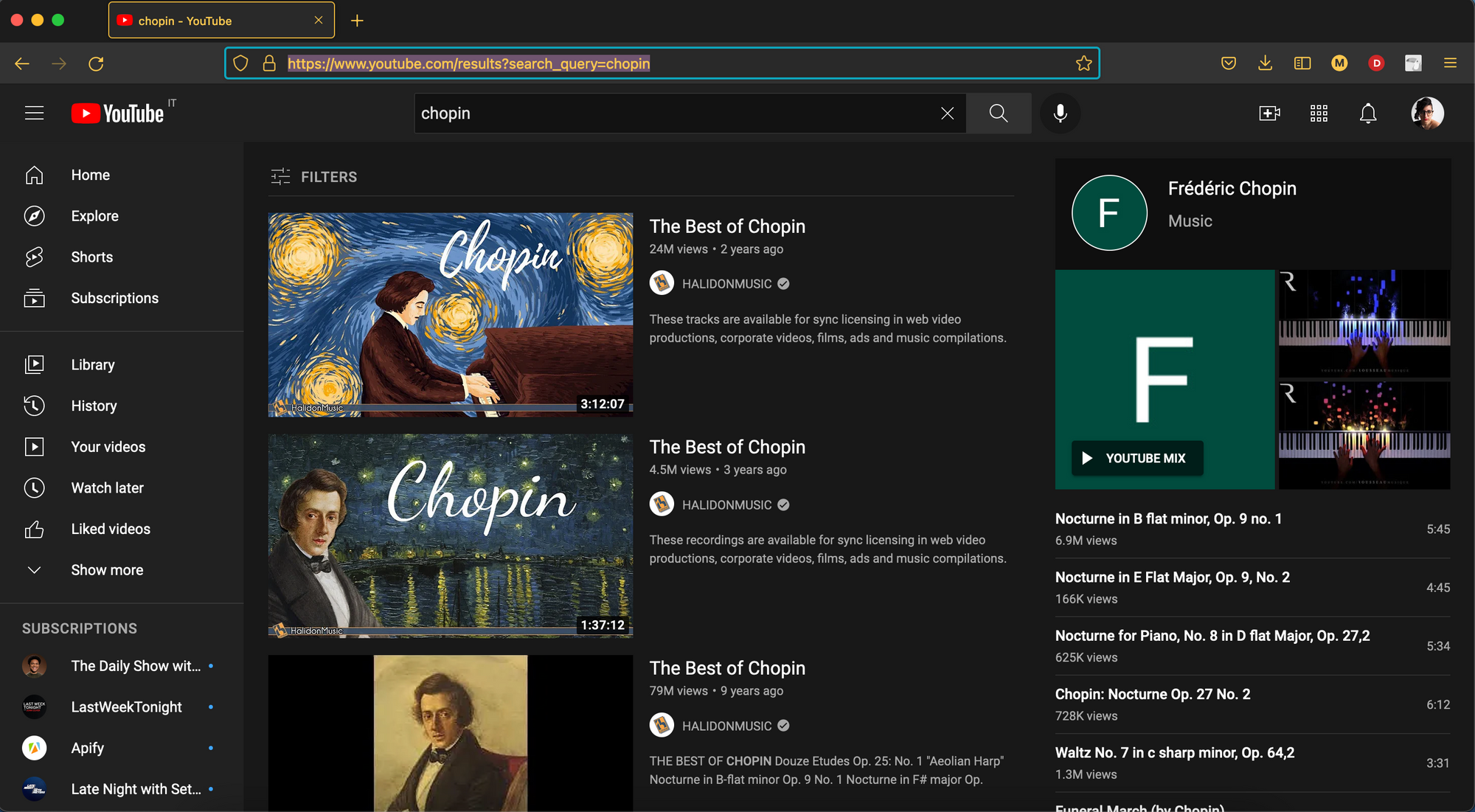Open the 24M views Best of Chopin title
The height and width of the screenshot is (812, 1475).
pyautogui.click(x=727, y=226)
